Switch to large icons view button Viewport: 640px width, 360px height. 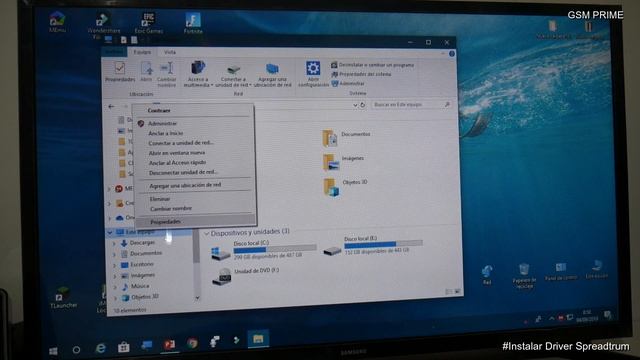[x=458, y=291]
